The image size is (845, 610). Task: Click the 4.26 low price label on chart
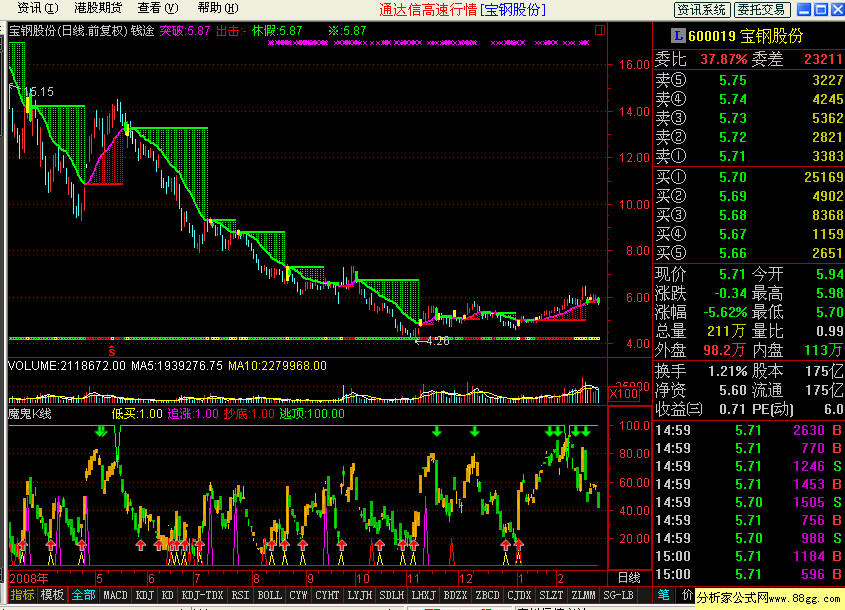(x=438, y=341)
